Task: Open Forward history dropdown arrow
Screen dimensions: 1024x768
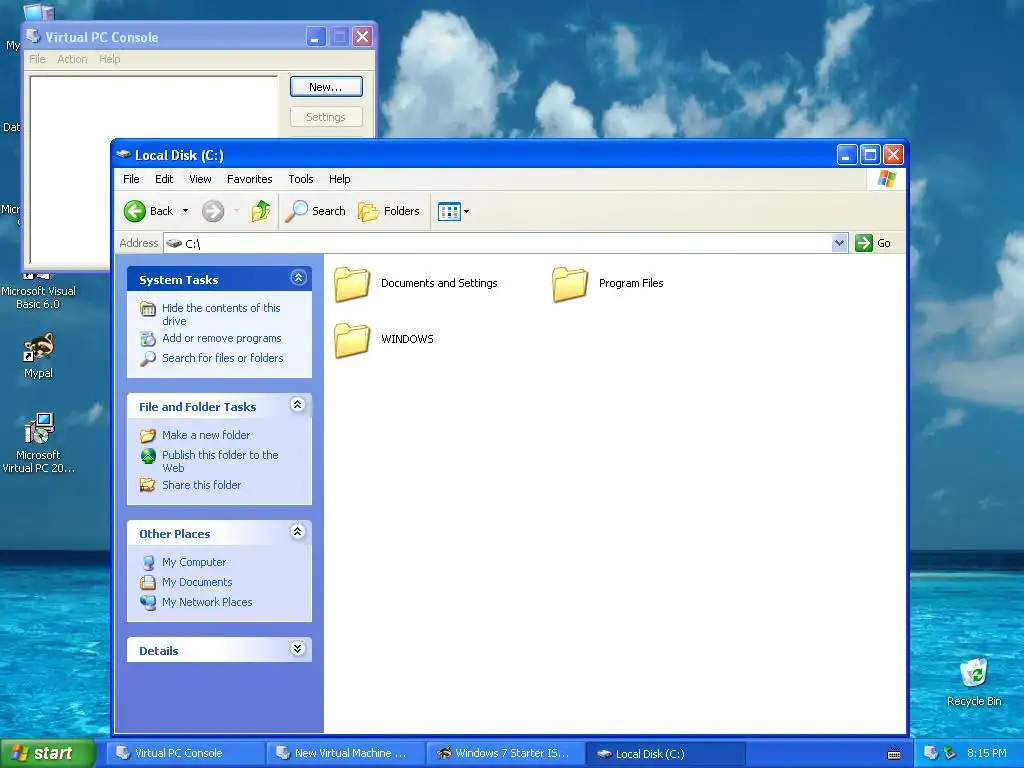Action: (236, 211)
